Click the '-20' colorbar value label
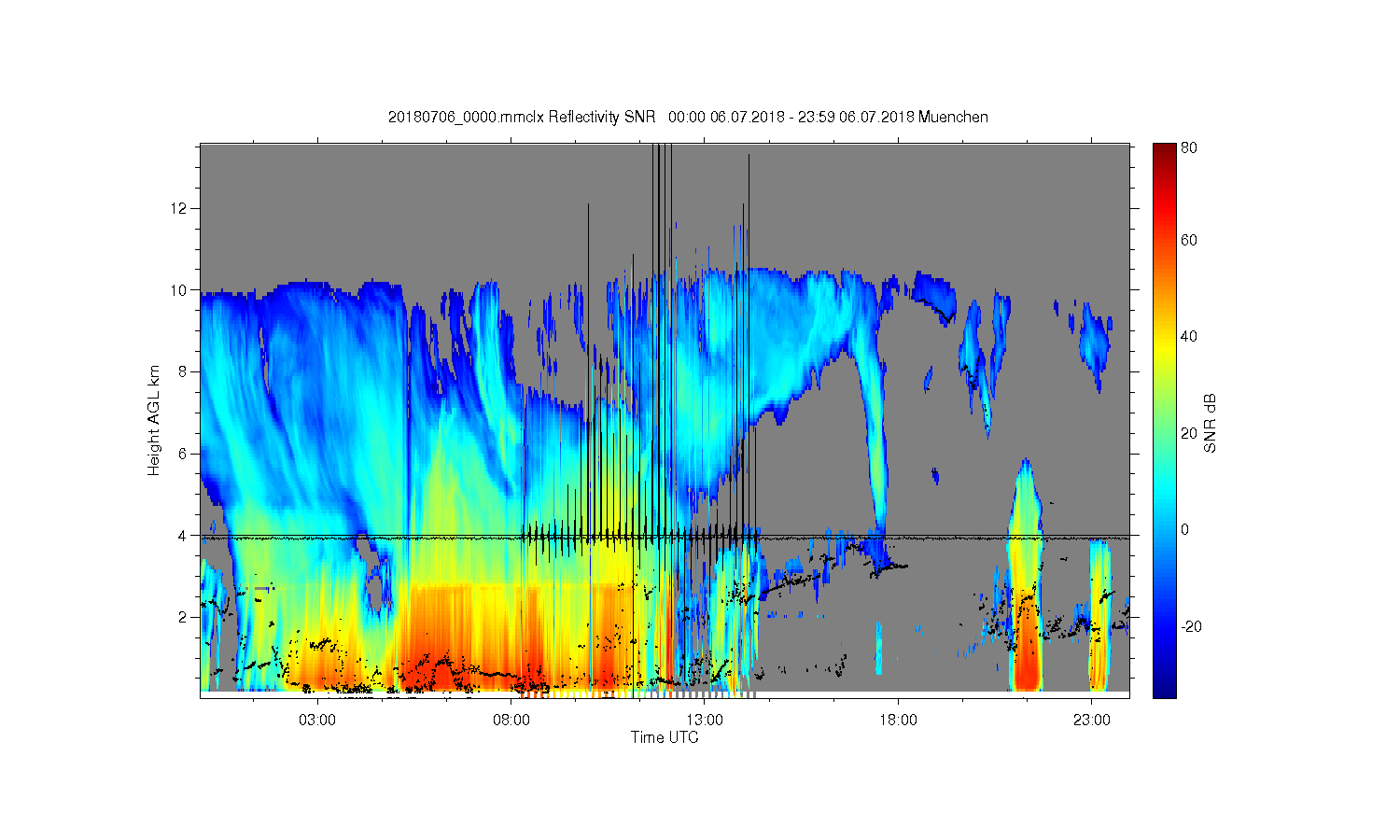Image resolution: width=1400 pixels, height=840 pixels. point(1191,626)
